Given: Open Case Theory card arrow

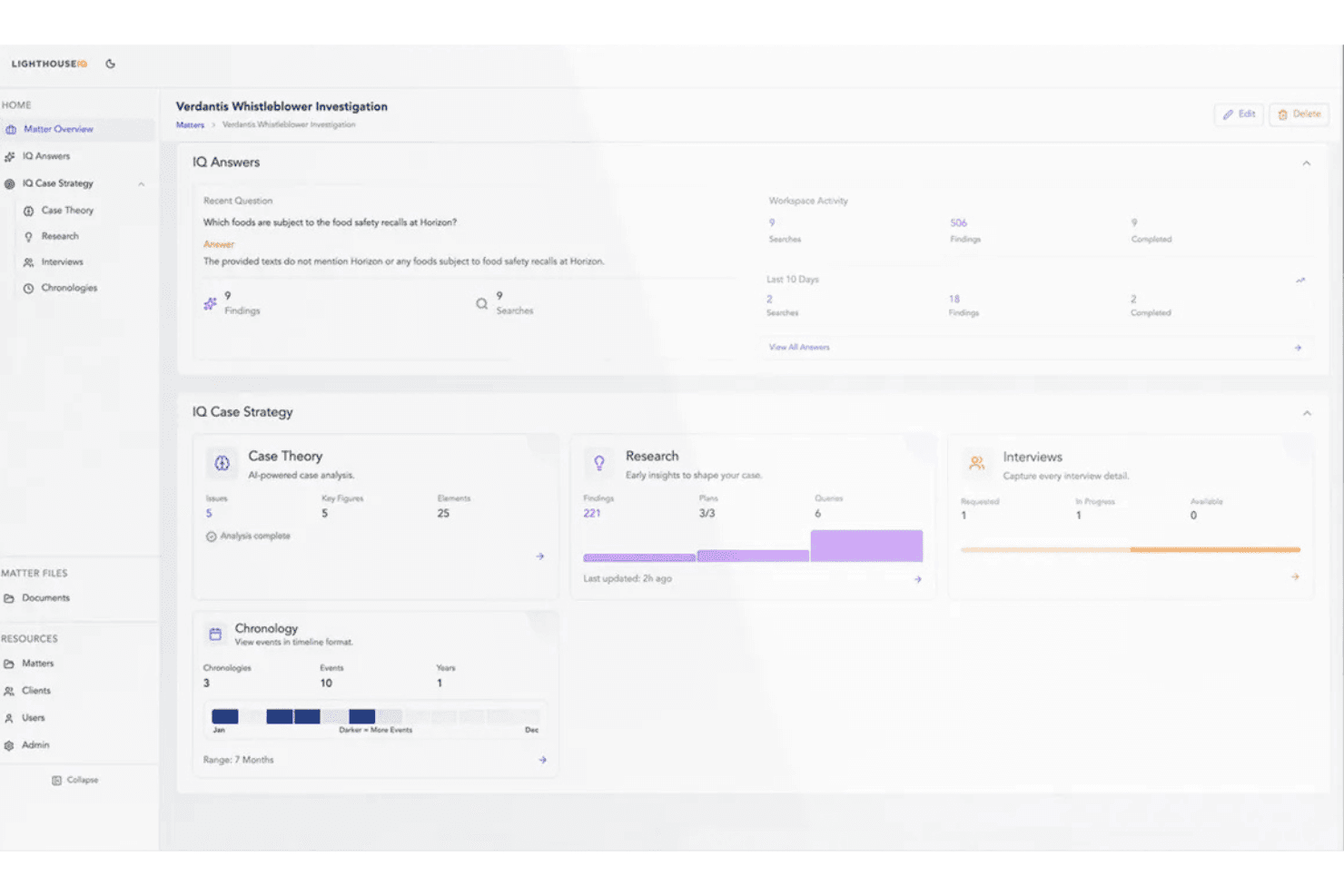Looking at the screenshot, I should (540, 556).
